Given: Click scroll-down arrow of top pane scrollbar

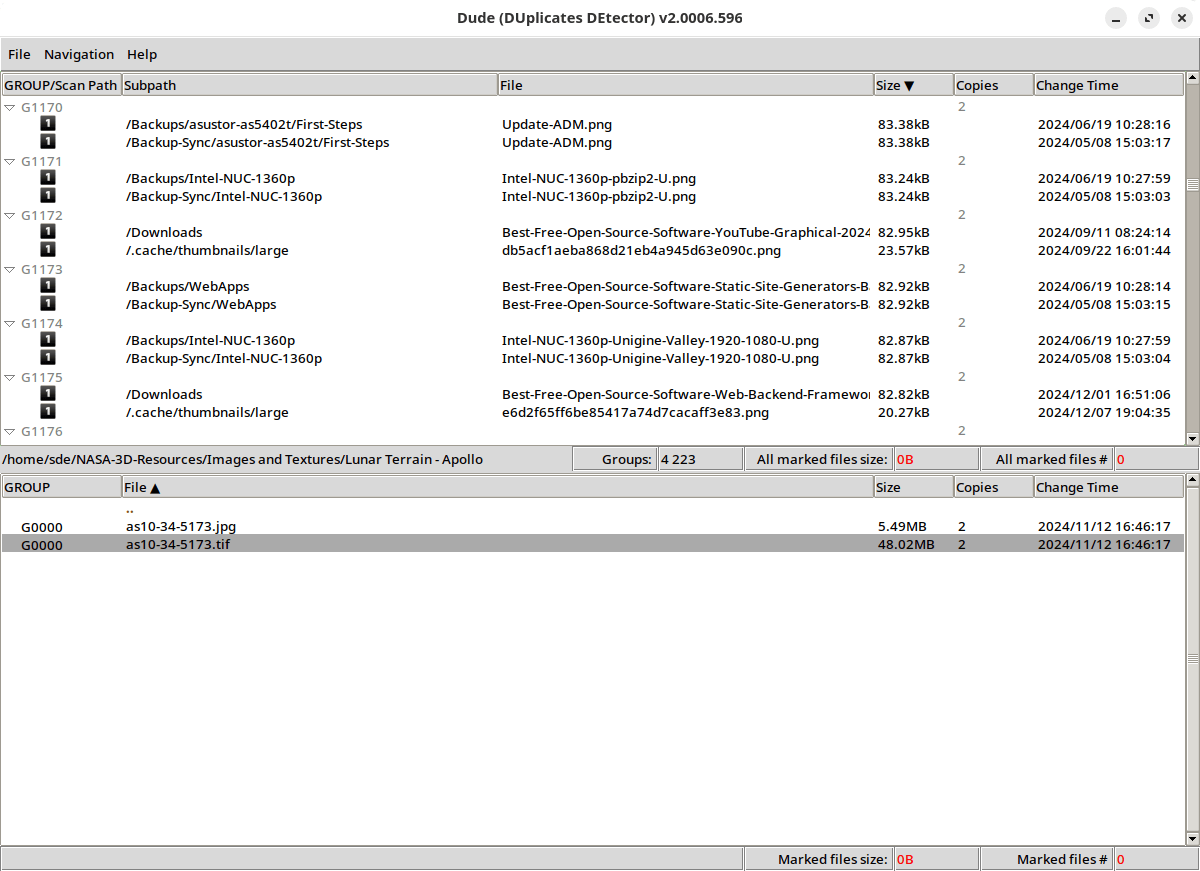Looking at the screenshot, I should [x=1192, y=438].
